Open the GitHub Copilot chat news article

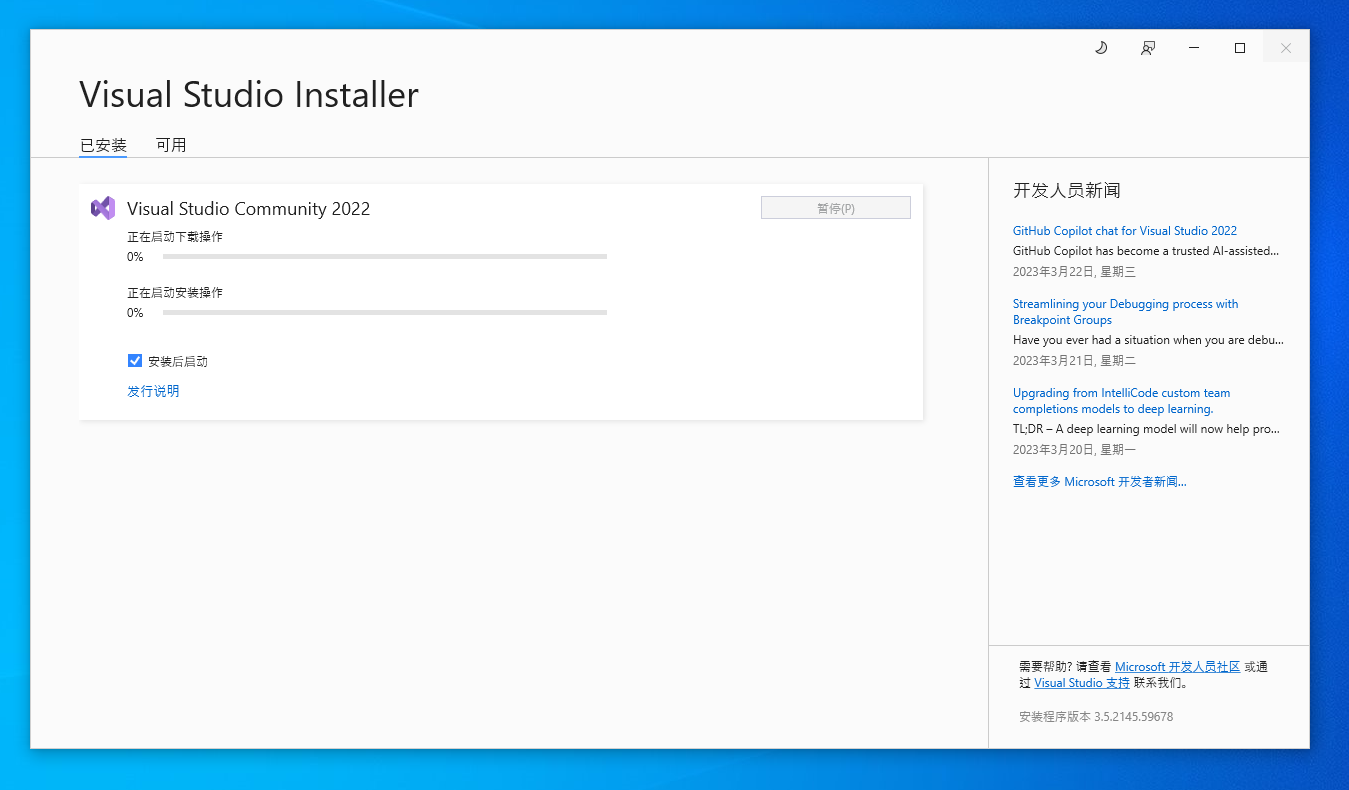(x=1125, y=230)
